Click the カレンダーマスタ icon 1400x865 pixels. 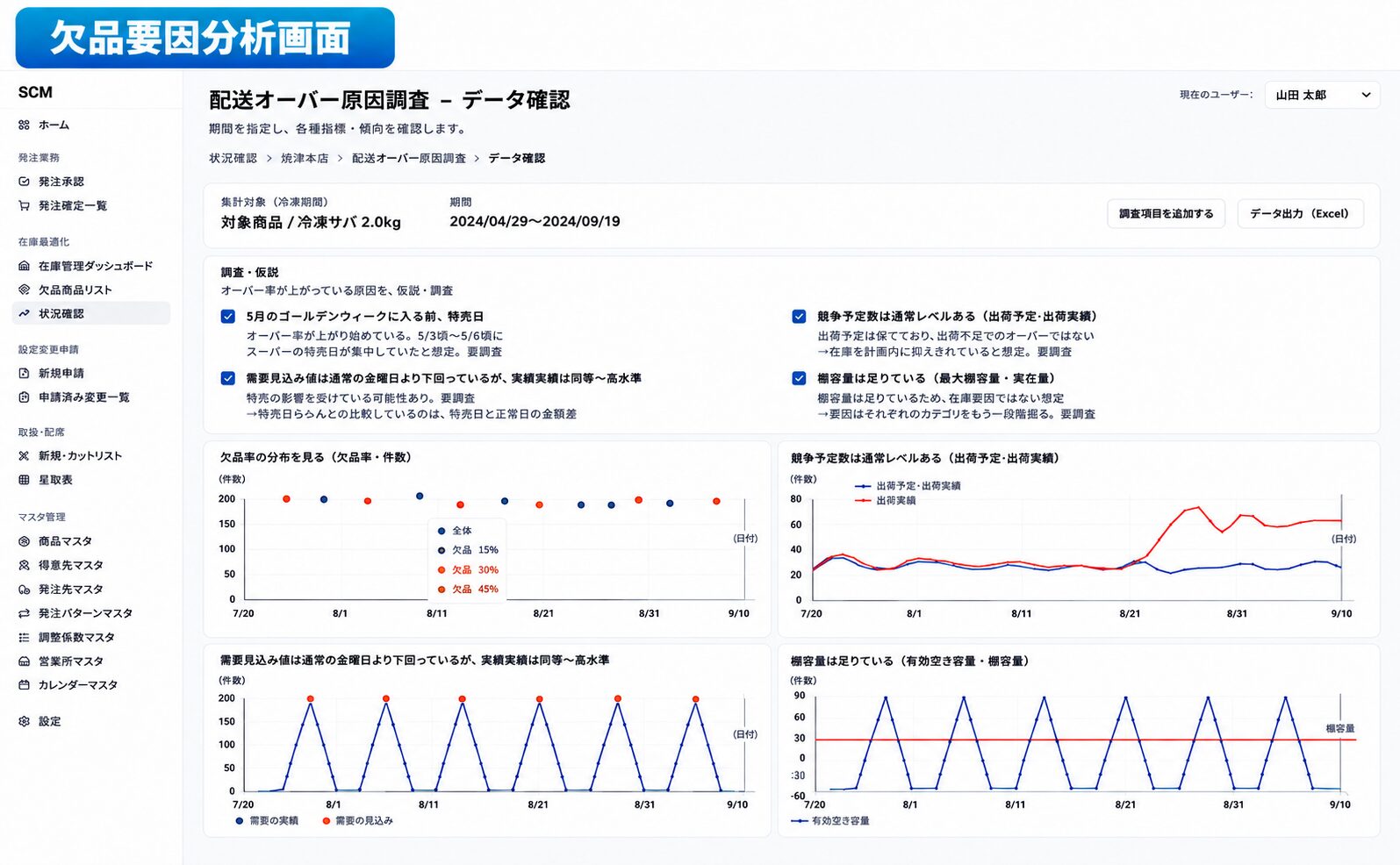pos(25,685)
